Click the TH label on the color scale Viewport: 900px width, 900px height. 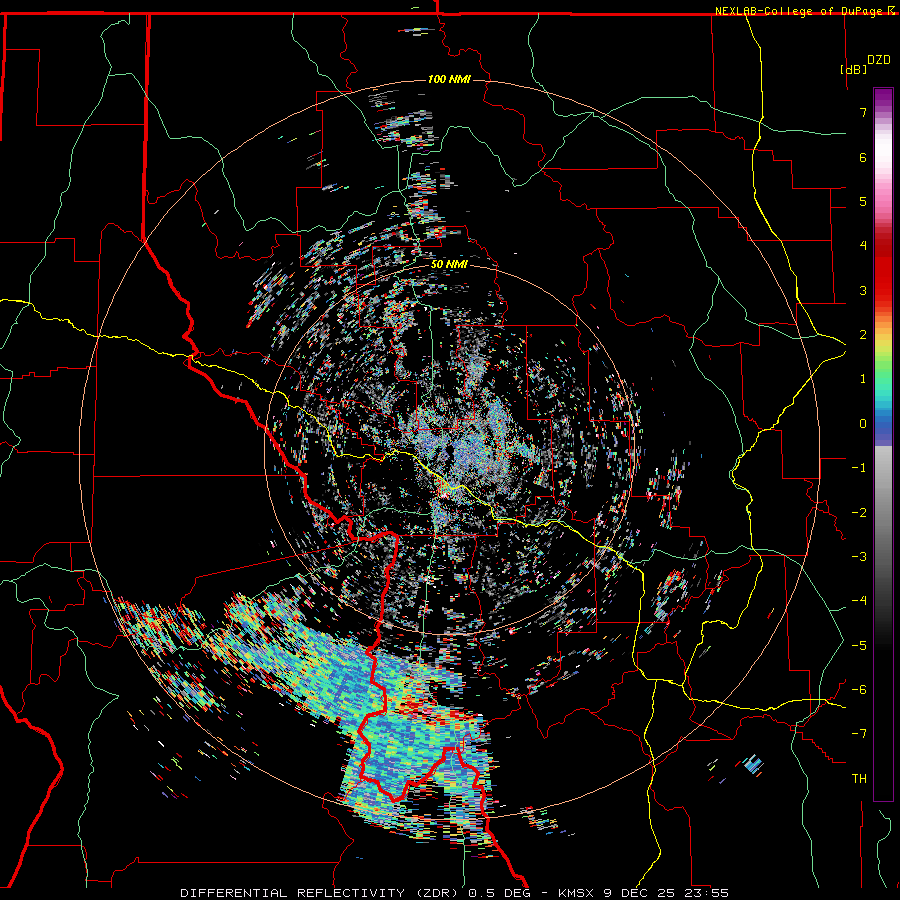[859, 779]
